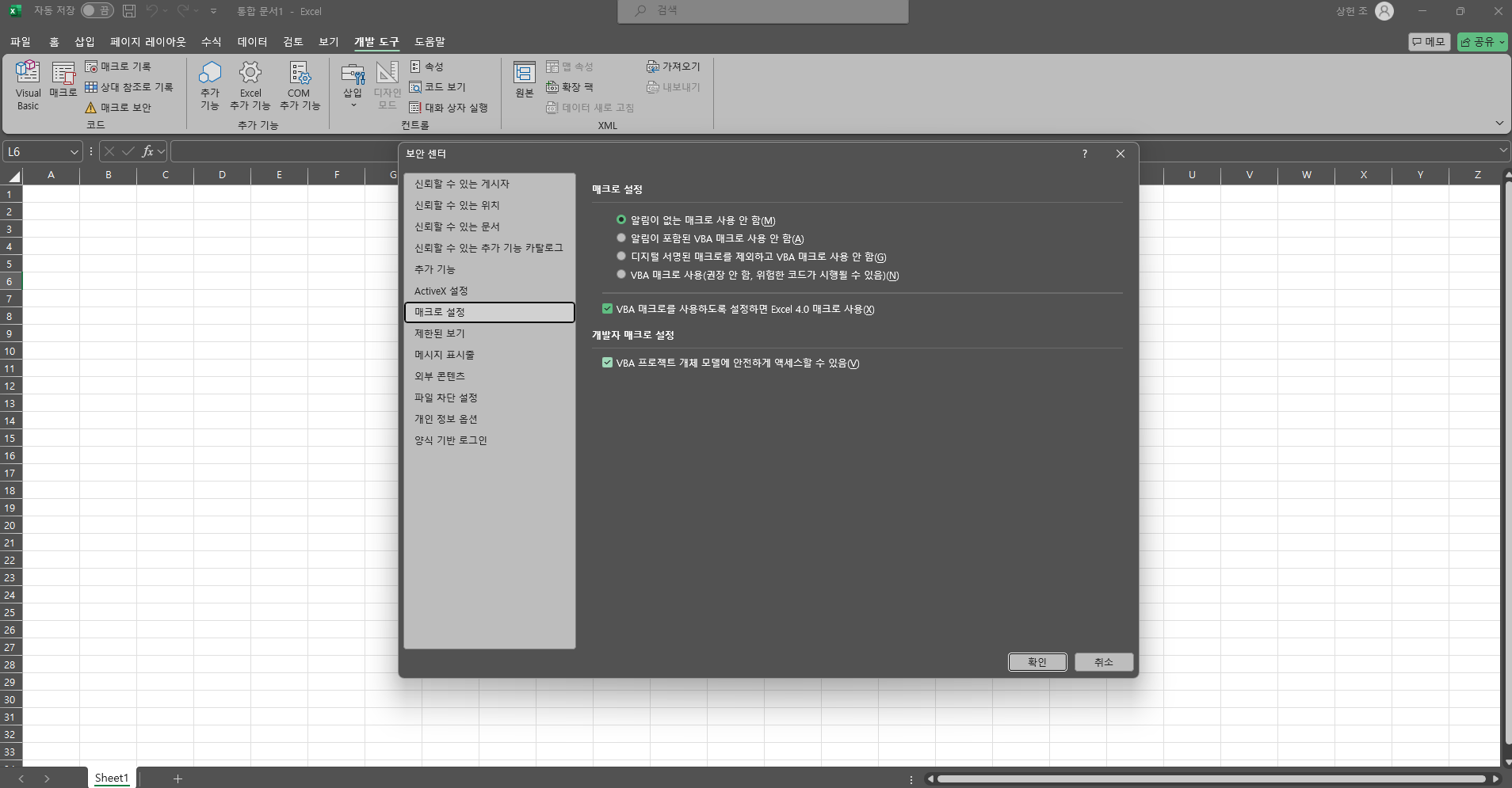Click 가져오기 XML import button

674,67
